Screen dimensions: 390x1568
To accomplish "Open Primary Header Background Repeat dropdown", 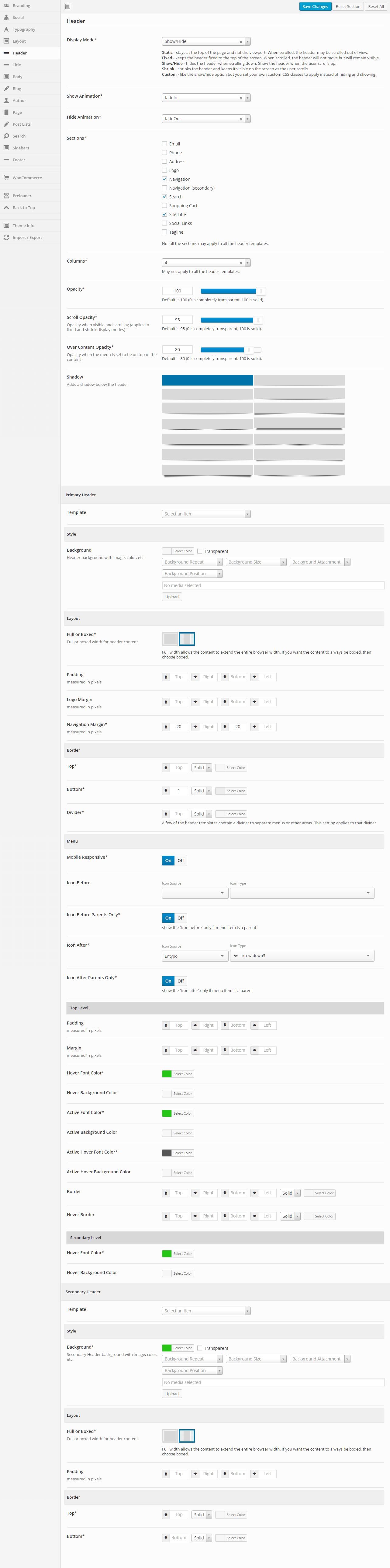I will (192, 562).
